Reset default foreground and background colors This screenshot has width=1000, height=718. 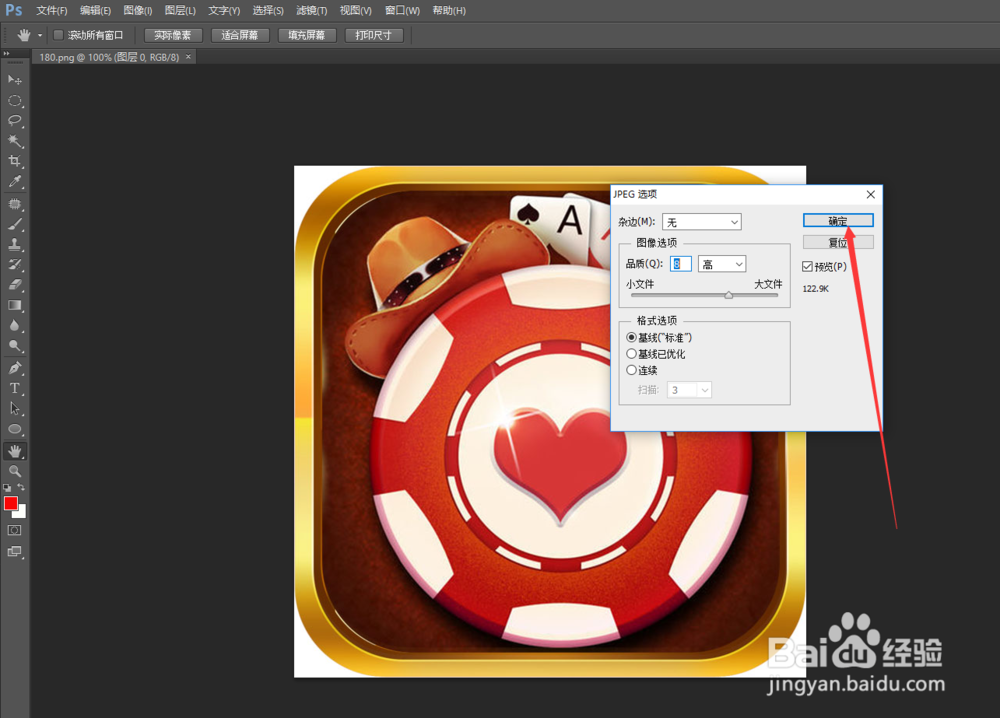(7, 488)
